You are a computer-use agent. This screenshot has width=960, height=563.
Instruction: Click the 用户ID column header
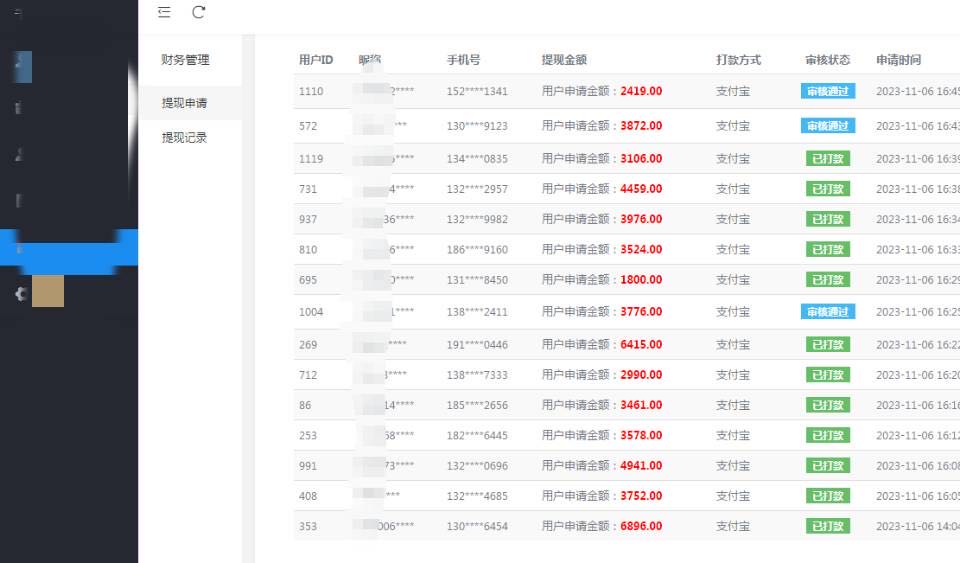(316, 60)
